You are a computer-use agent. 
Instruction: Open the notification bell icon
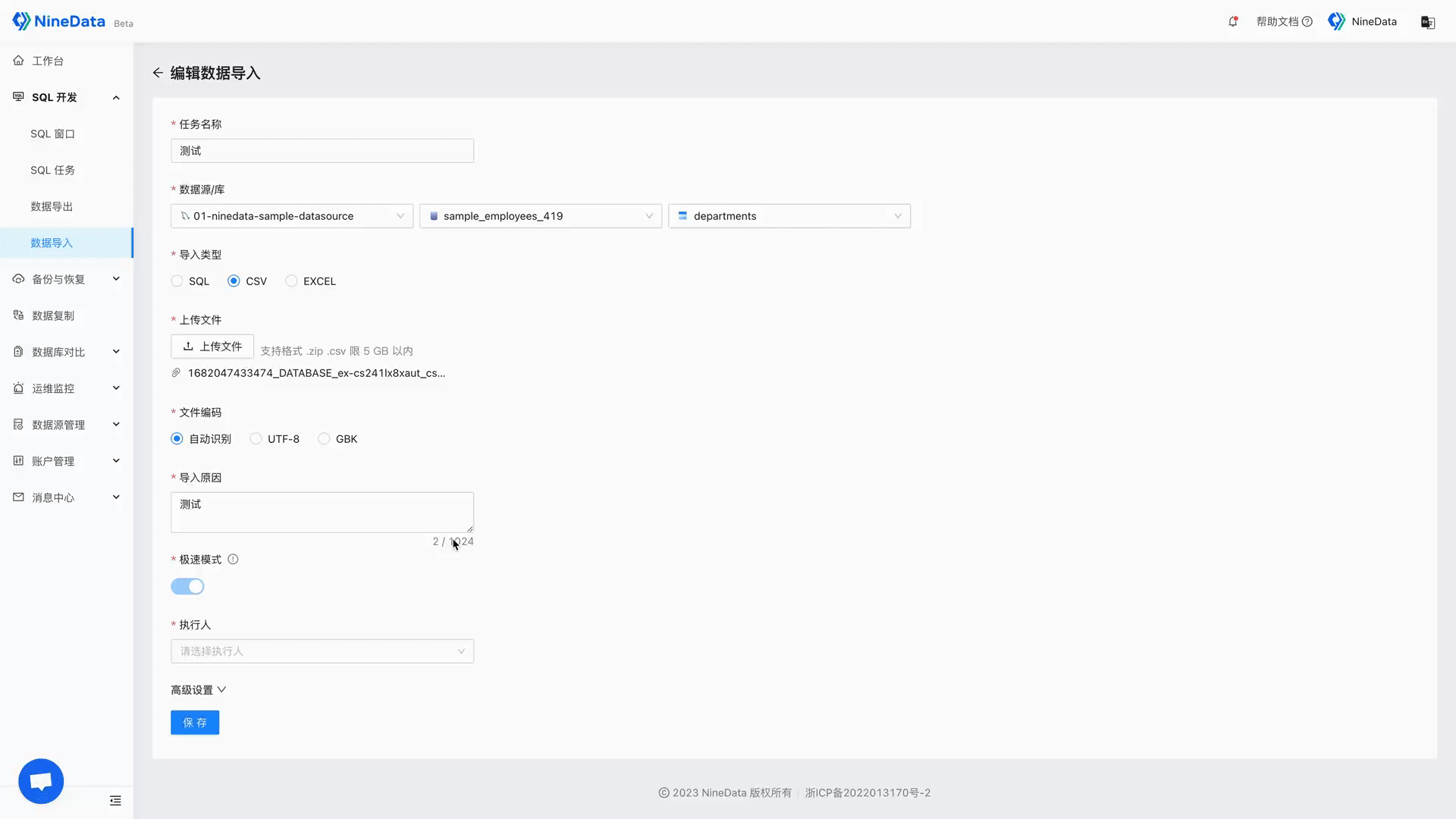1233,21
